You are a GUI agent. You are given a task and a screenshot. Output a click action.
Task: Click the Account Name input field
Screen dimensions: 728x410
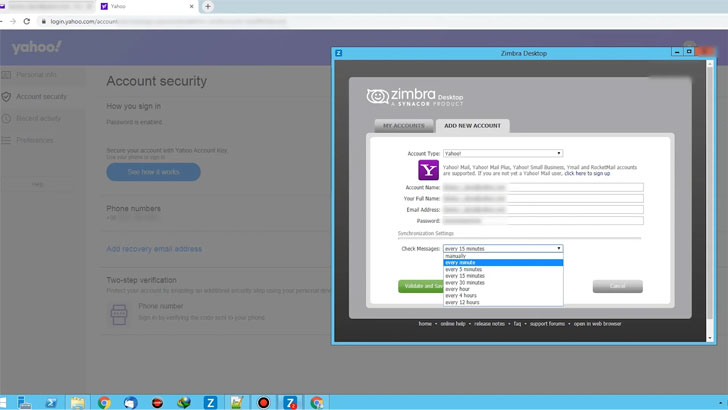pyautogui.click(x=543, y=188)
